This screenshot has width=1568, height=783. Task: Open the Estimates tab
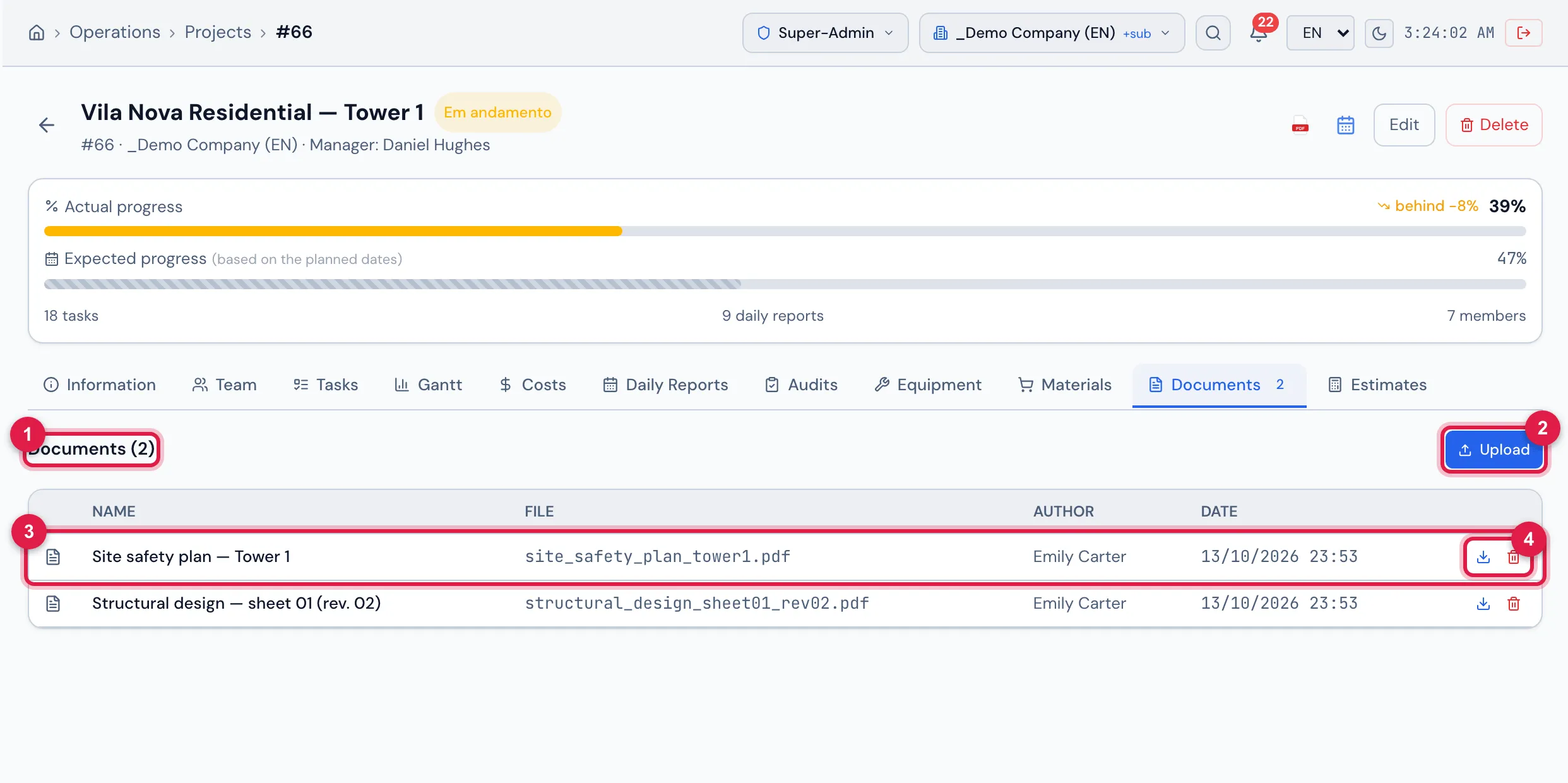coord(1377,385)
